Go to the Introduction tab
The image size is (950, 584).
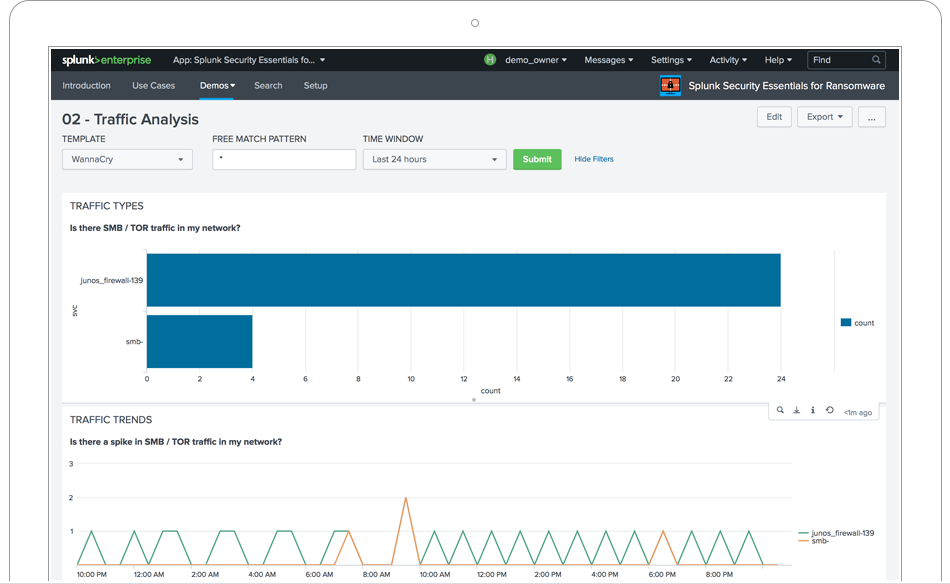coord(86,85)
